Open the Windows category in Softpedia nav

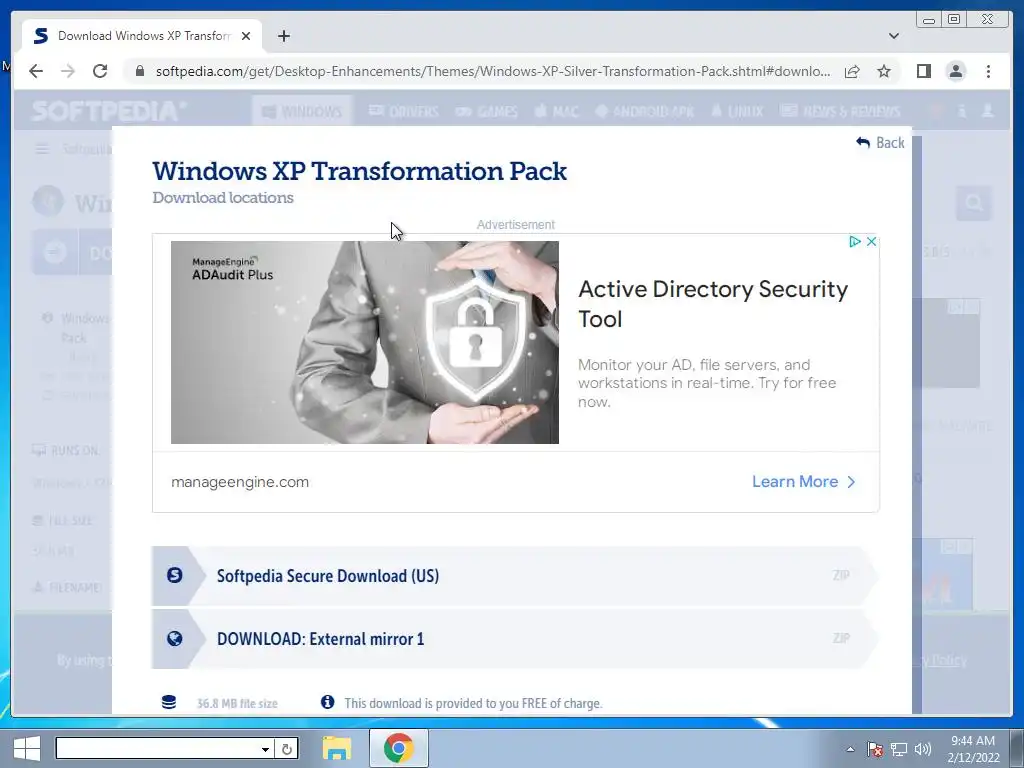[x=302, y=111]
